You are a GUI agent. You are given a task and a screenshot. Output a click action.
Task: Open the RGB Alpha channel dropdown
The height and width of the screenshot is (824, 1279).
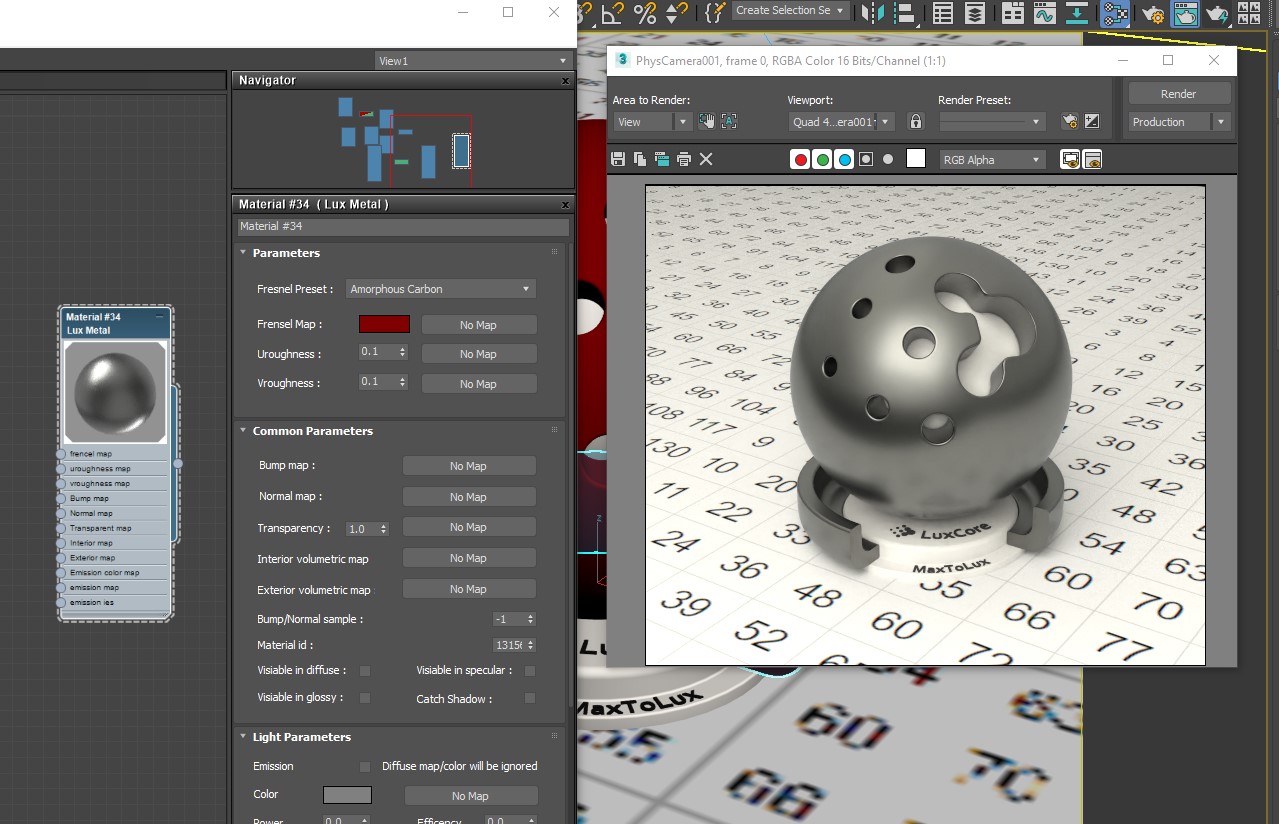(x=992, y=160)
